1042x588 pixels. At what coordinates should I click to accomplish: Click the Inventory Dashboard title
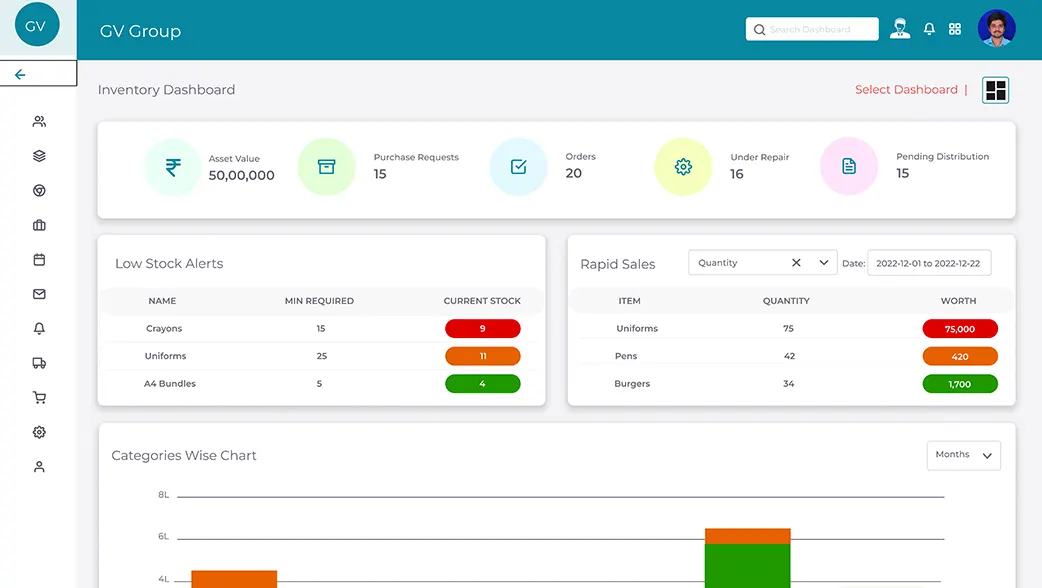click(x=166, y=90)
